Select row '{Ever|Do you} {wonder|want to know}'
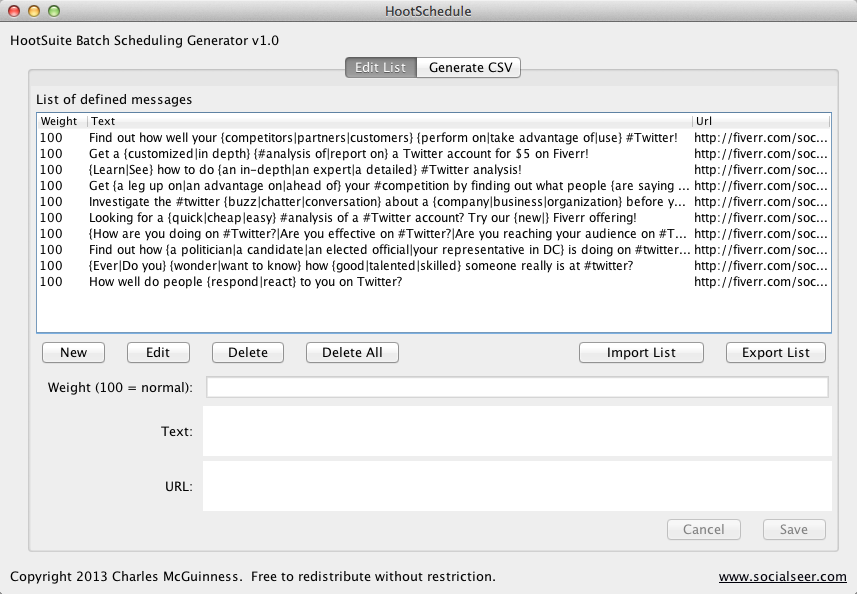This screenshot has height=594, width=857. pos(433,266)
